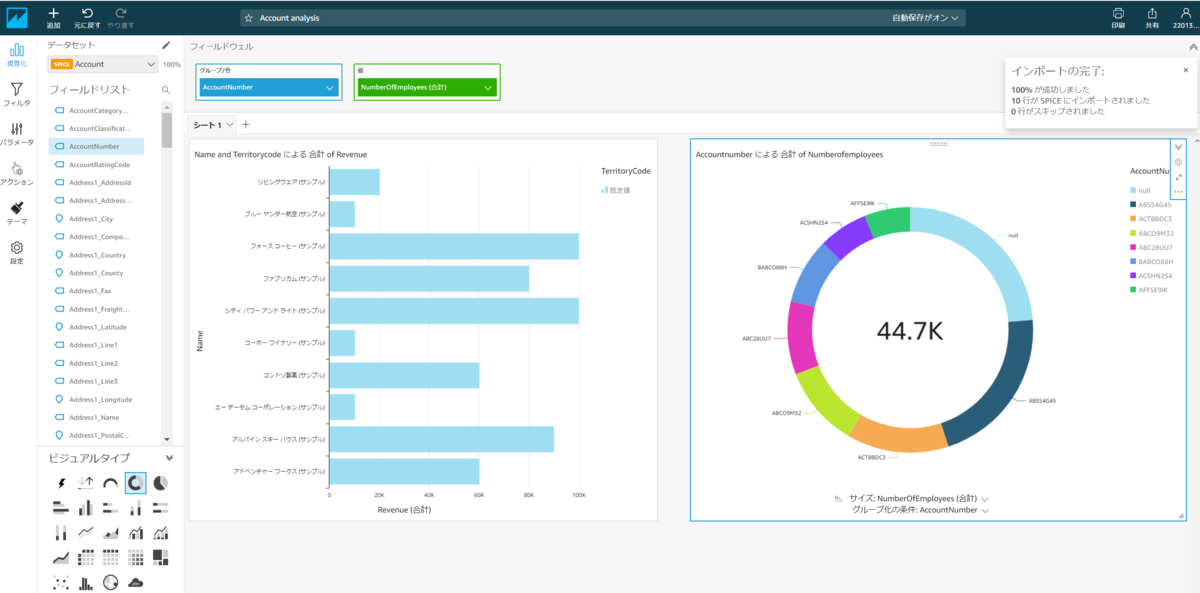Open the パラメータ (parameters) sidebar icon
Screen dimensions: 1200x593
point(17,134)
